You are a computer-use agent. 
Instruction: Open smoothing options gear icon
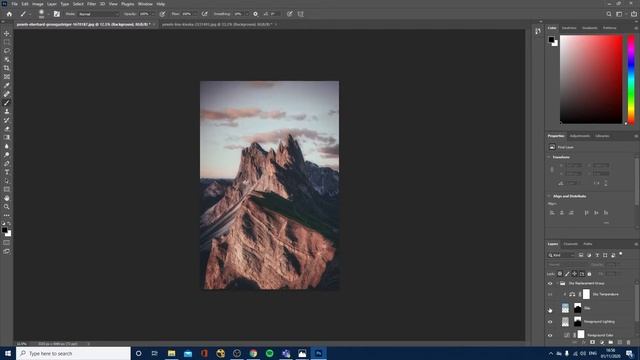tap(256, 14)
